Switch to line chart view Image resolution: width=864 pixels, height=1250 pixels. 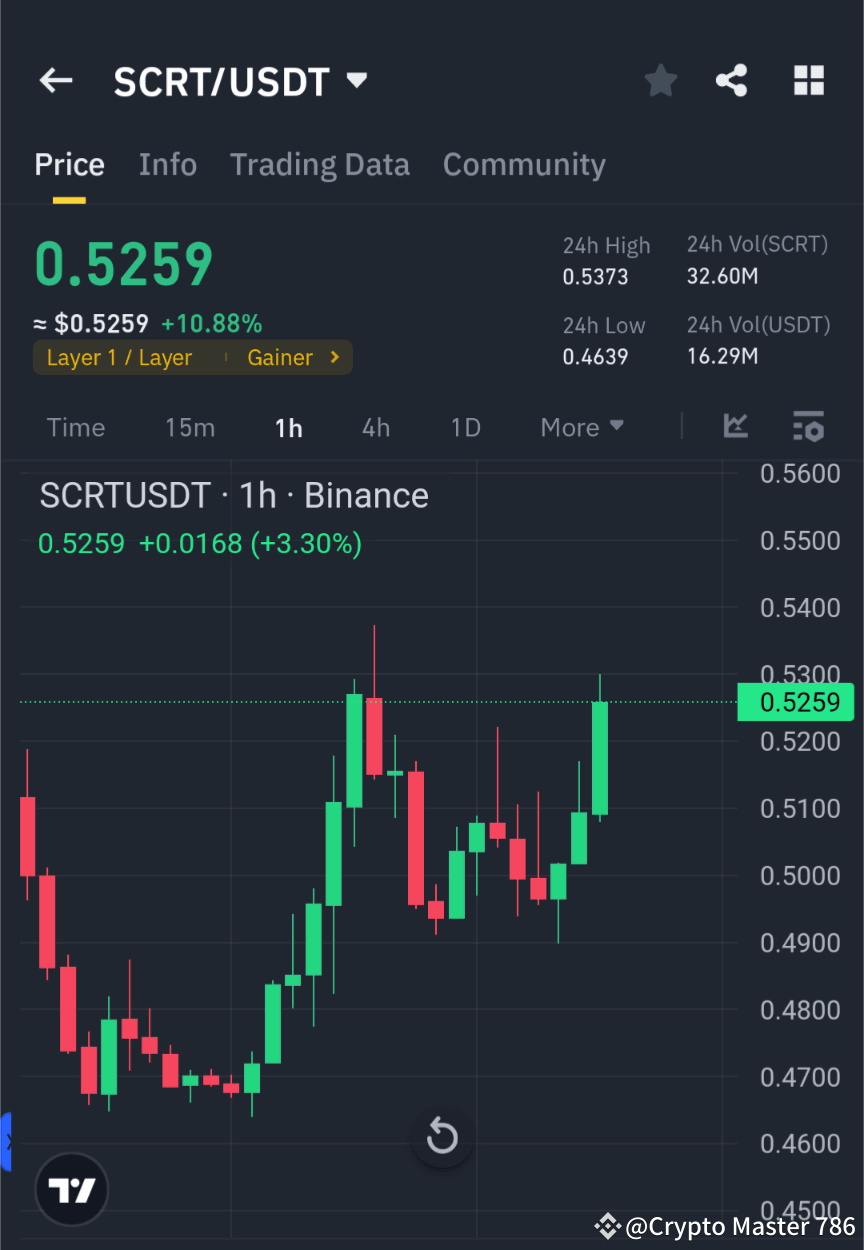736,427
